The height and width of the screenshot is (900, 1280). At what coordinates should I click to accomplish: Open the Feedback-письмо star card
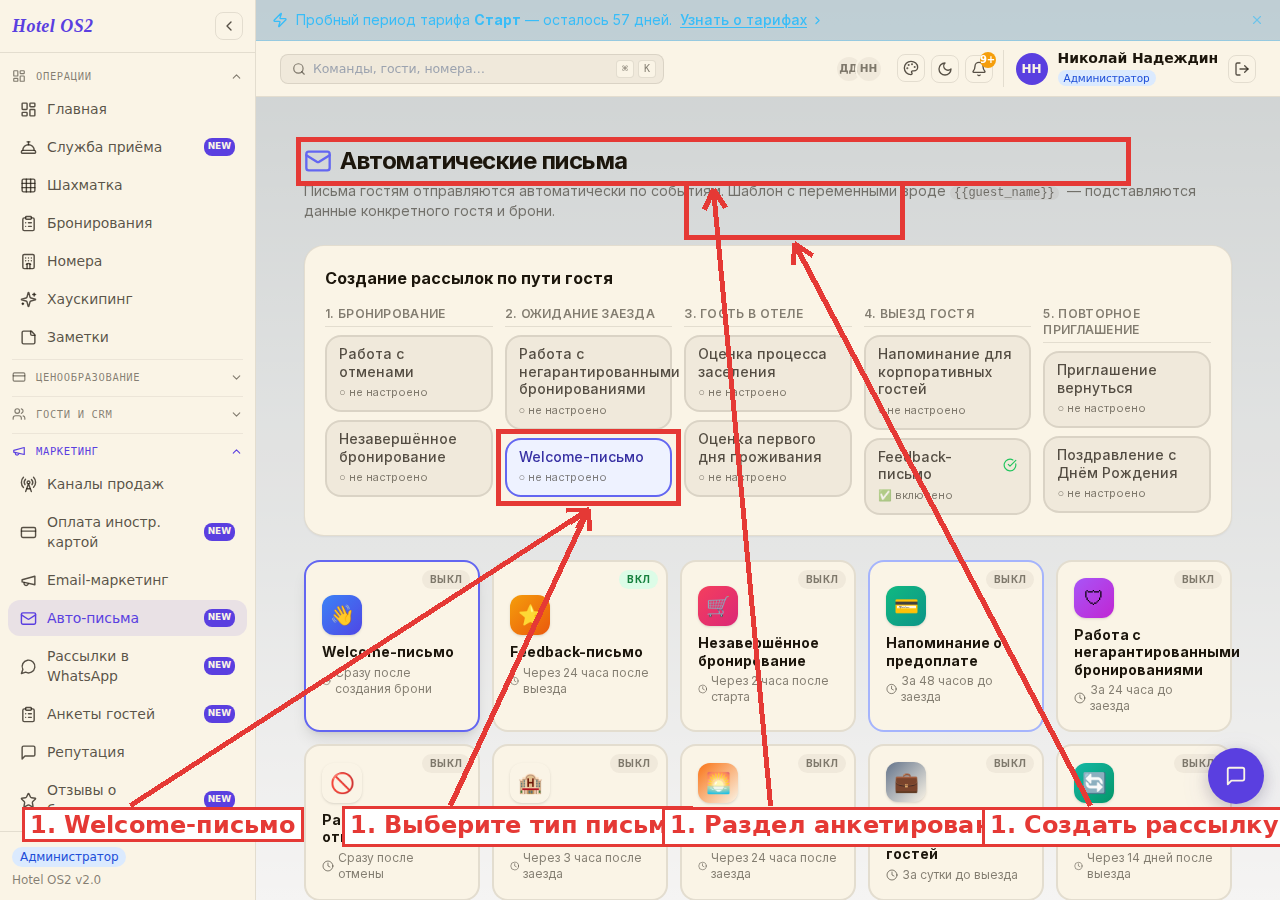click(580, 646)
